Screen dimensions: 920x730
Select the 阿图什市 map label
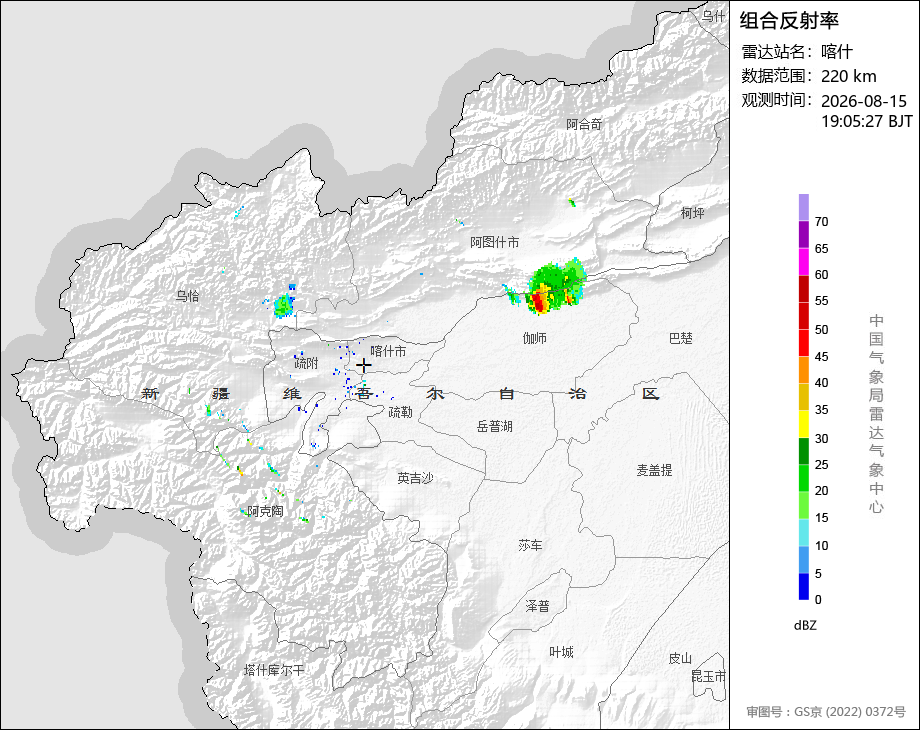click(x=494, y=242)
